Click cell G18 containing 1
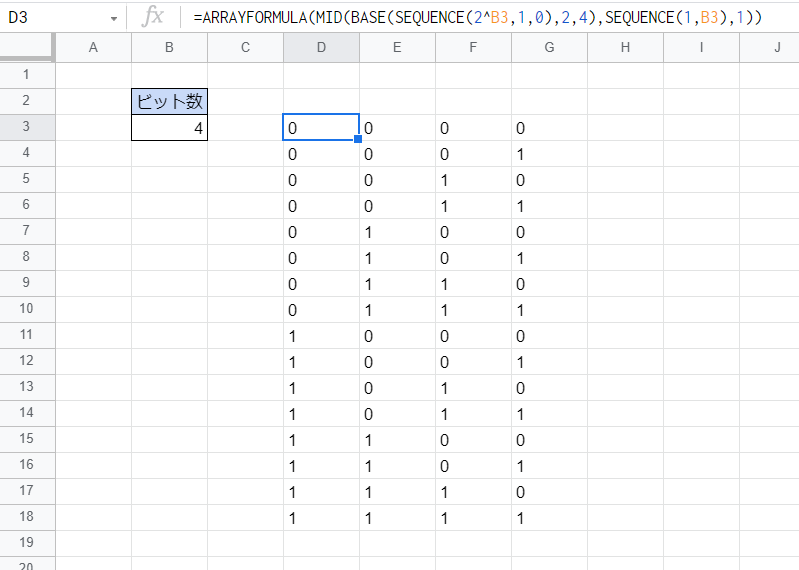Viewport: 799px width, 570px height. pos(549,517)
